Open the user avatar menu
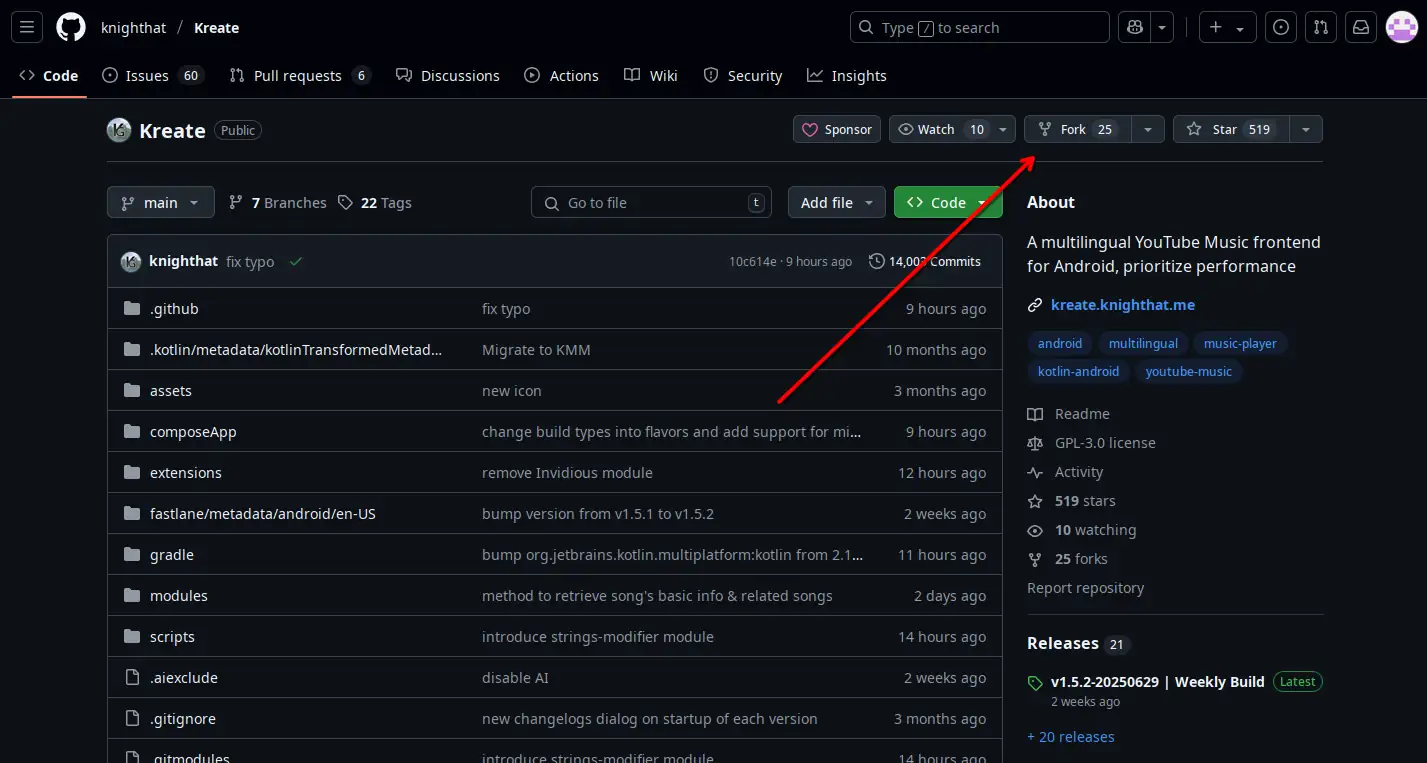The image size is (1427, 763). pos(1401,28)
